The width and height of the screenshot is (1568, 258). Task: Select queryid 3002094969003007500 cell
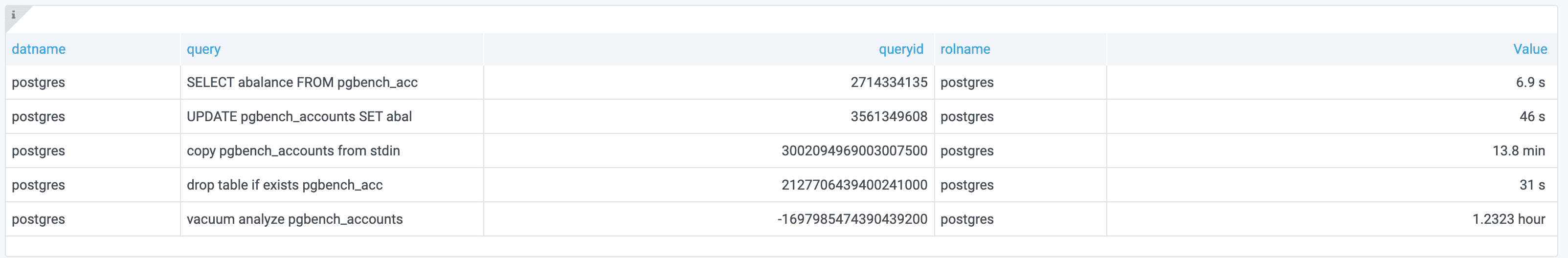854,151
